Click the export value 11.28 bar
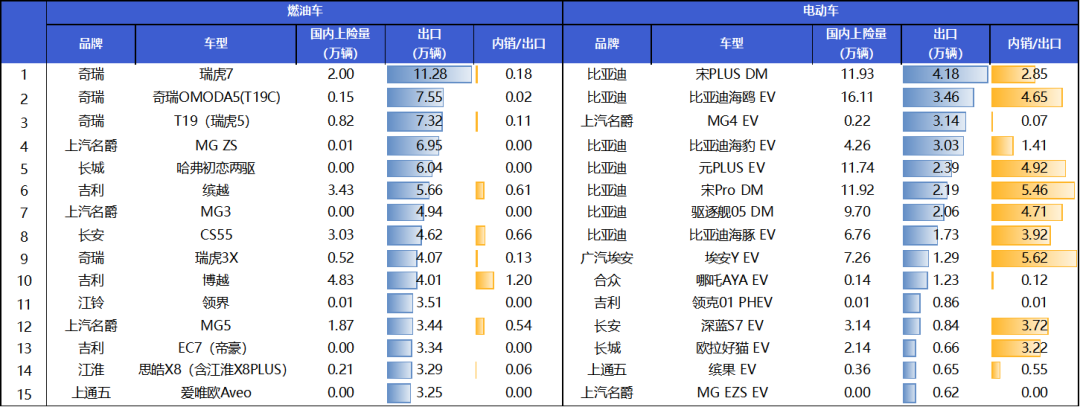The height and width of the screenshot is (407, 1080). (x=429, y=74)
